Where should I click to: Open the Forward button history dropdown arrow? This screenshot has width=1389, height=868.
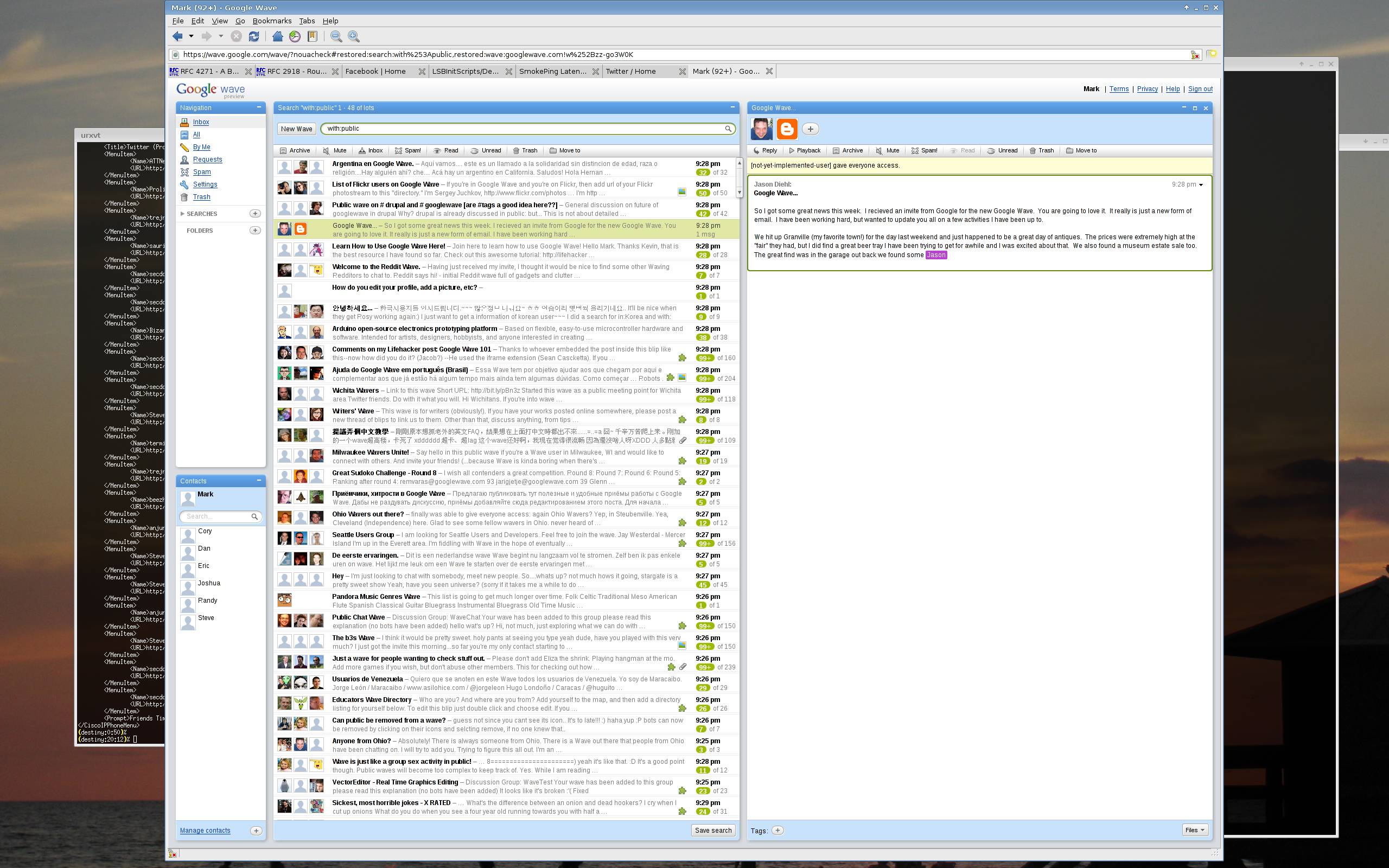pyautogui.click(x=220, y=36)
